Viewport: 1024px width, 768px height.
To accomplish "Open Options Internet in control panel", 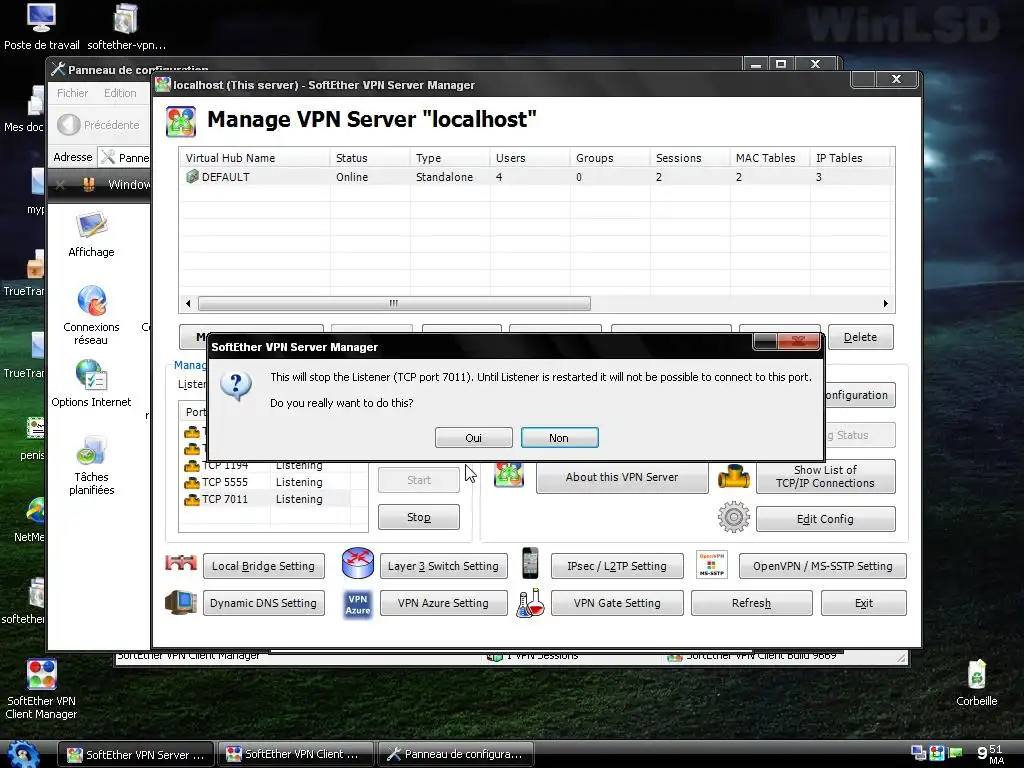I will (x=91, y=384).
